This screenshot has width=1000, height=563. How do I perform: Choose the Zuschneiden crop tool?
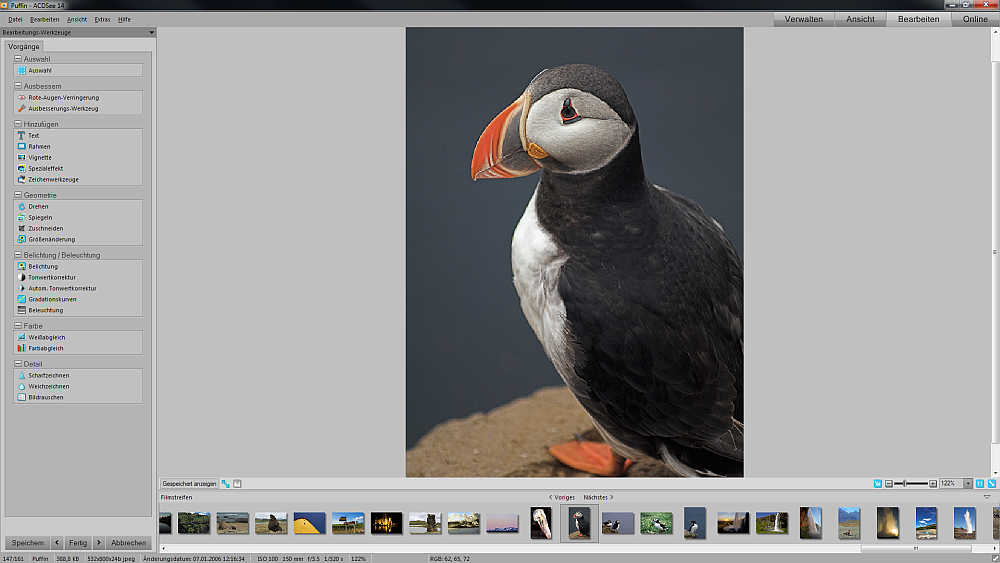(45, 228)
